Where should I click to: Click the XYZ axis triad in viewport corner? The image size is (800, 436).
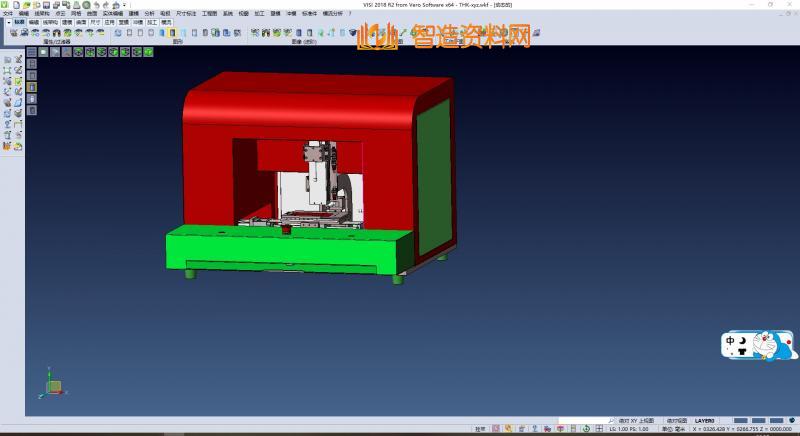[x=52, y=384]
